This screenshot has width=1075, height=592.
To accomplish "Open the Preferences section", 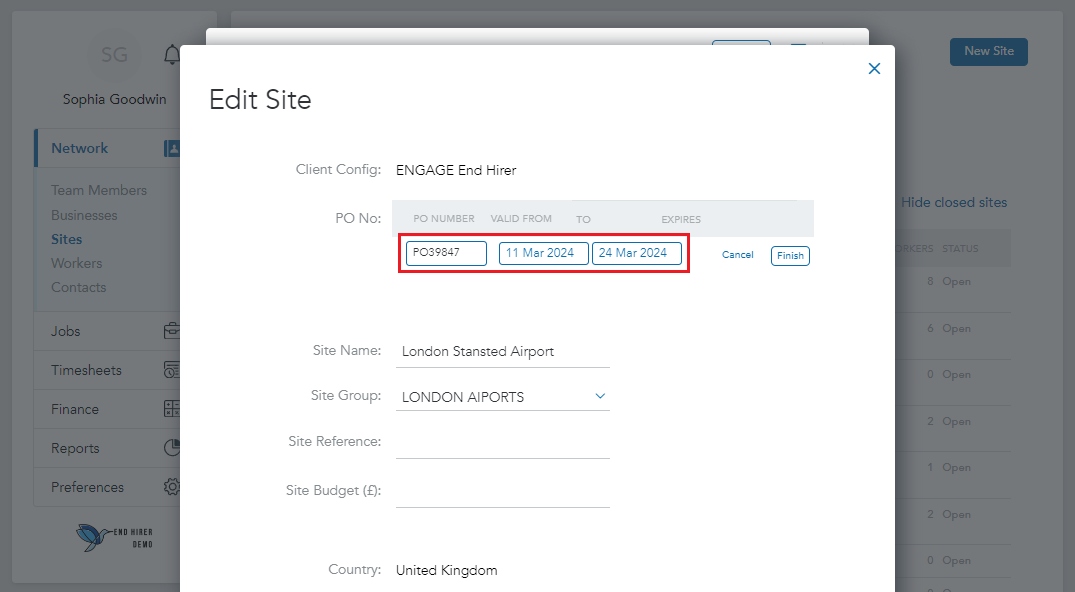I will tap(88, 488).
